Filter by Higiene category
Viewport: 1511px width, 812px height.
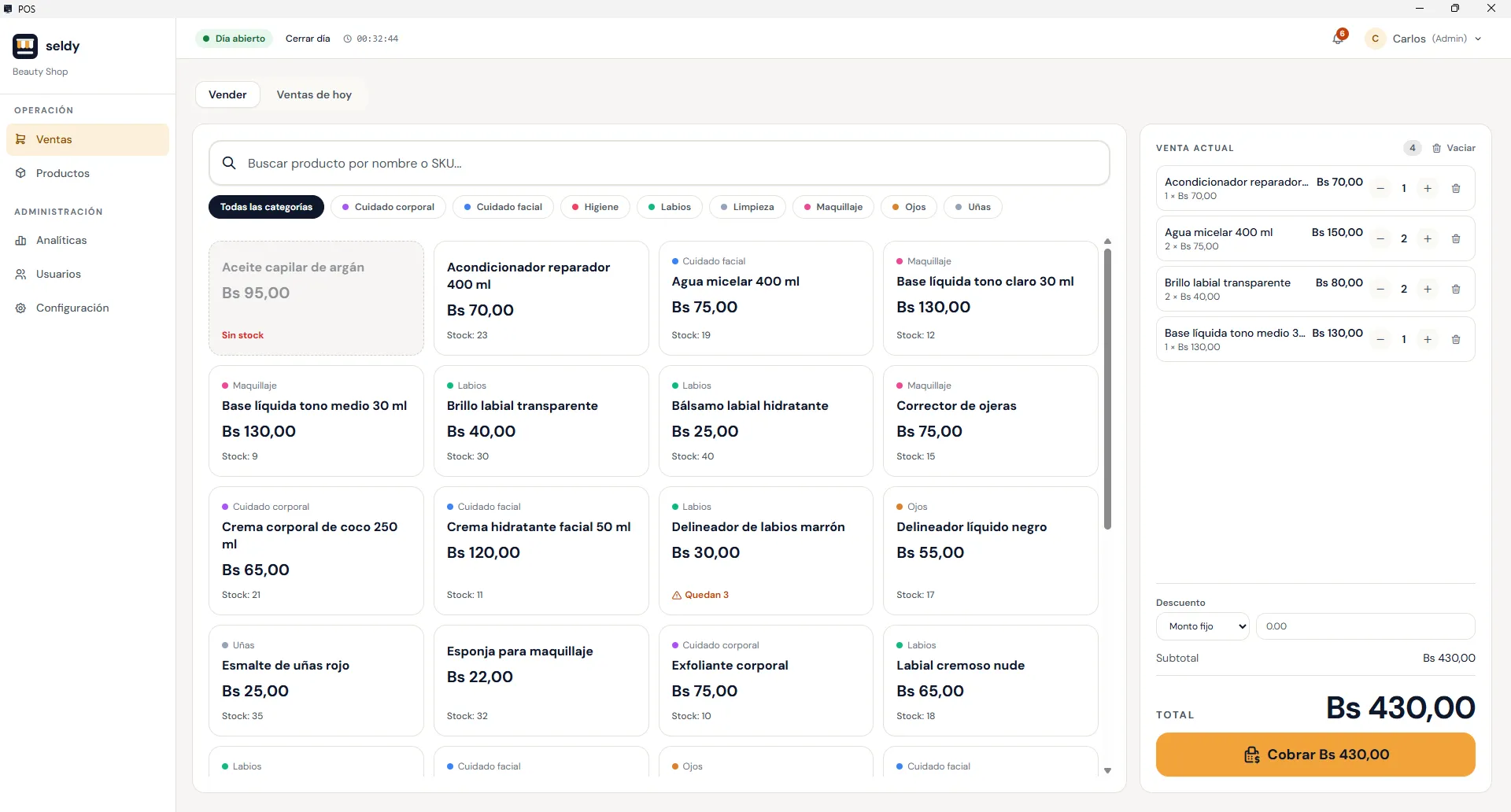click(x=595, y=207)
